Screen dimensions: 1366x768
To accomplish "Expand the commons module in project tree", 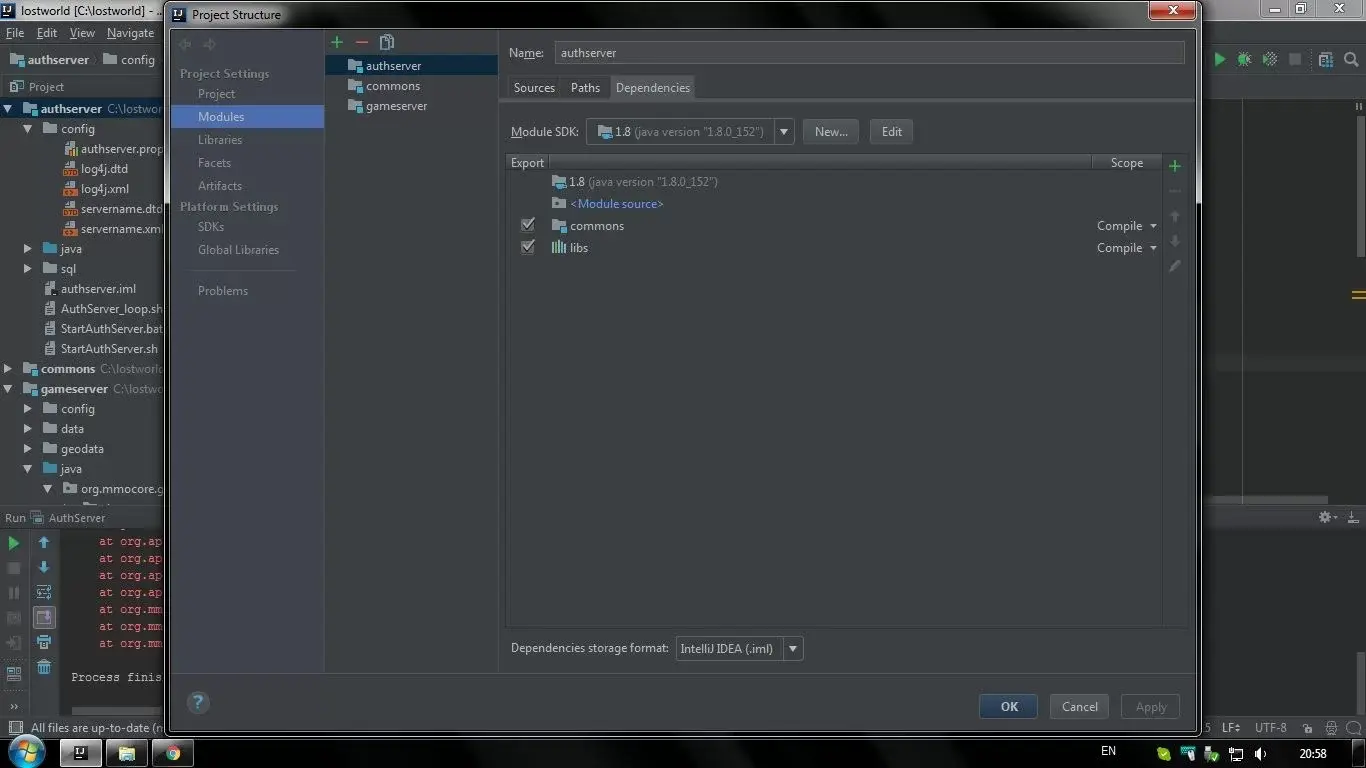I will [8, 369].
